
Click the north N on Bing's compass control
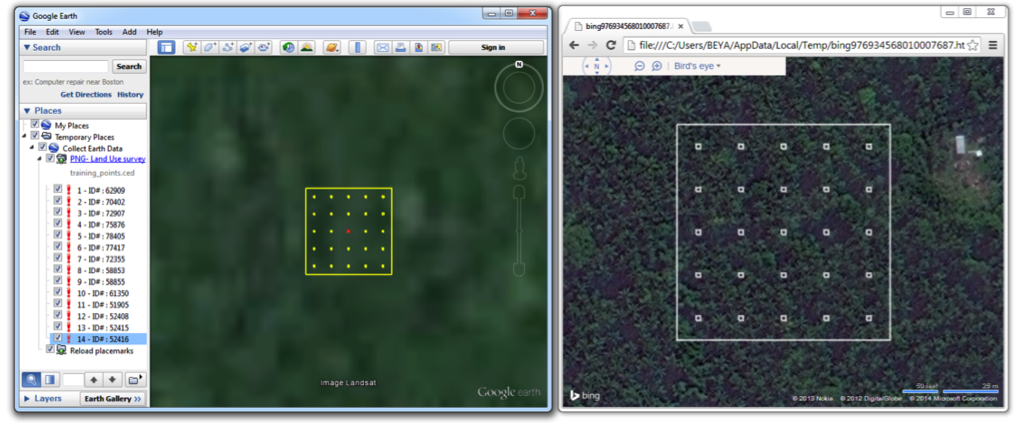tap(597, 67)
